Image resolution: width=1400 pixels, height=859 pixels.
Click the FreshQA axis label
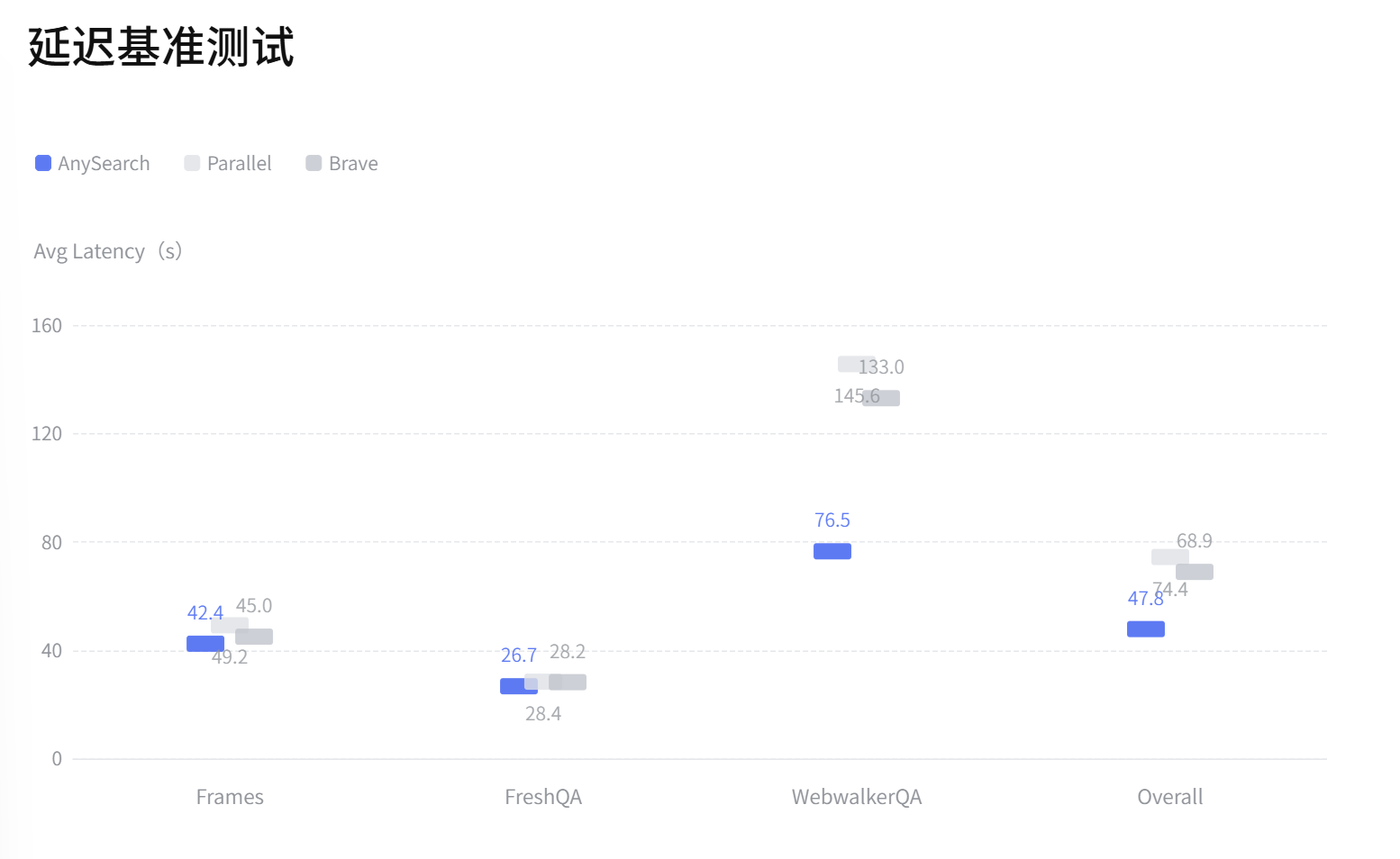pyautogui.click(x=543, y=797)
